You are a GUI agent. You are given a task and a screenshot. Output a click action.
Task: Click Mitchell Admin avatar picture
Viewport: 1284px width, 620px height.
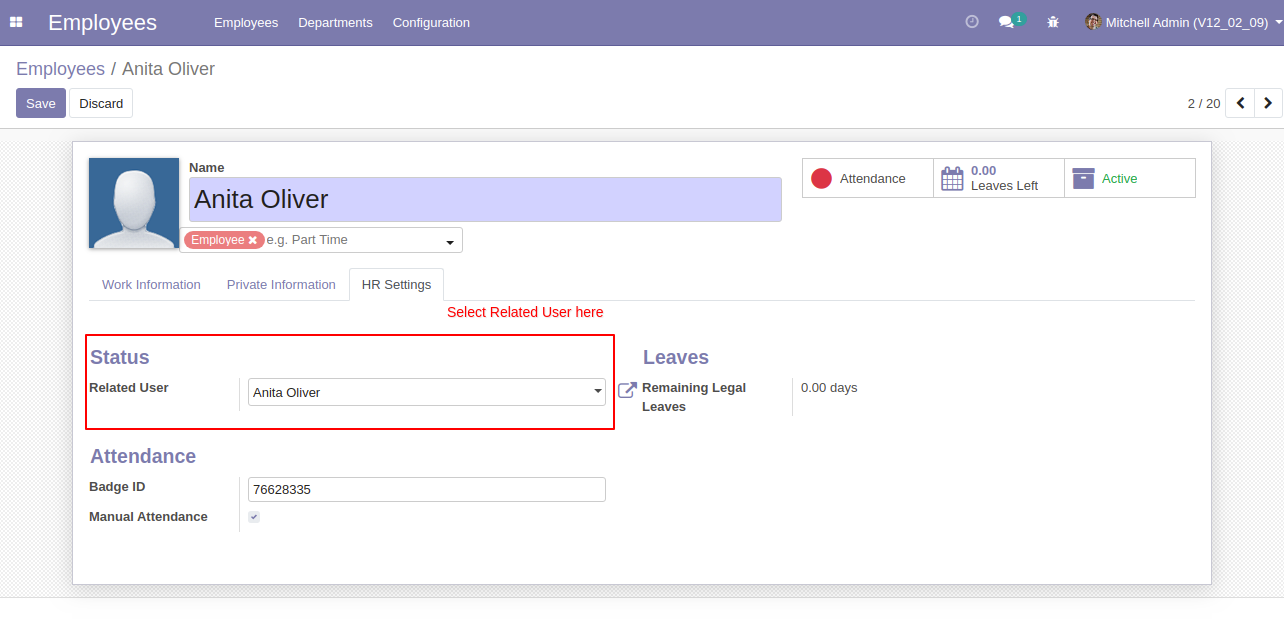pos(1093,22)
